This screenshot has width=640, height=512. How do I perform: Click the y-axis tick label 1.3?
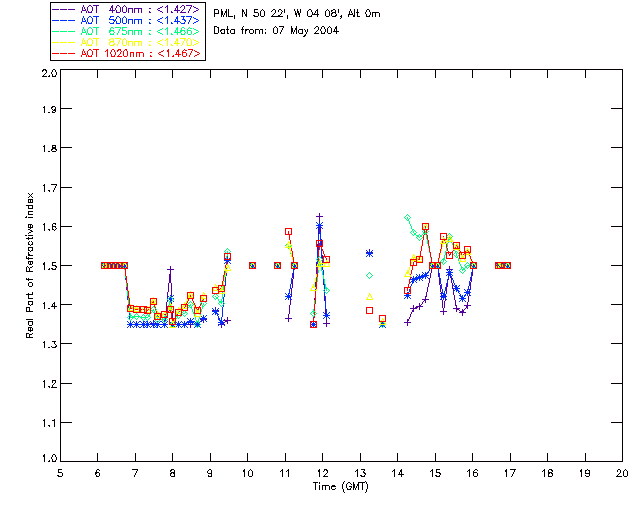49,344
